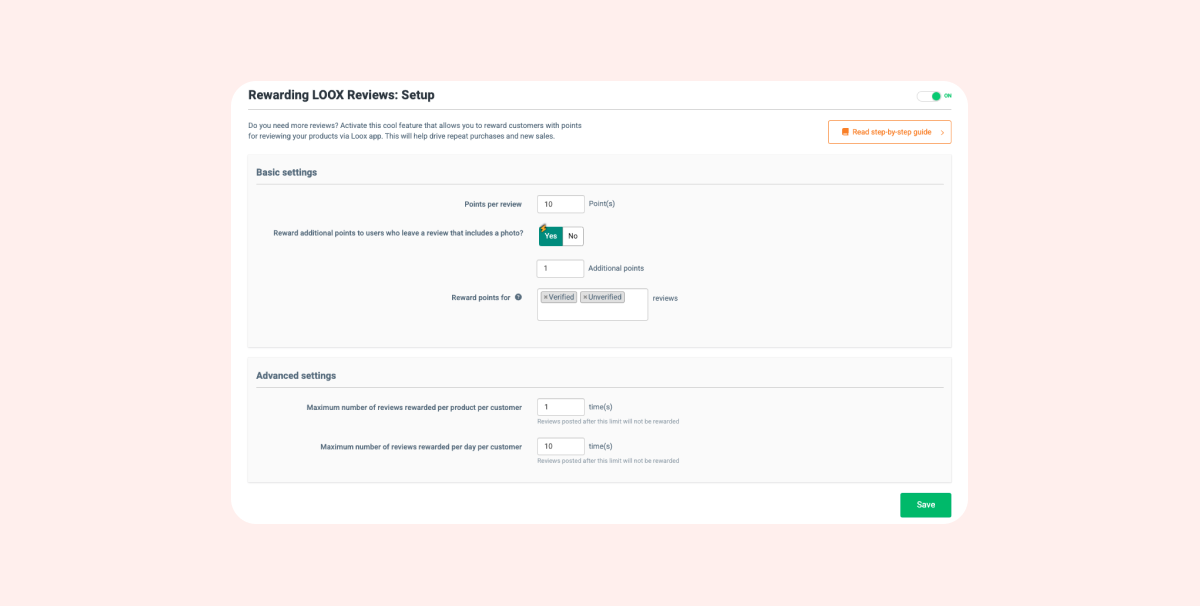Click the book icon in the guide button
Screen dimensions: 1200x606
(x=845, y=132)
